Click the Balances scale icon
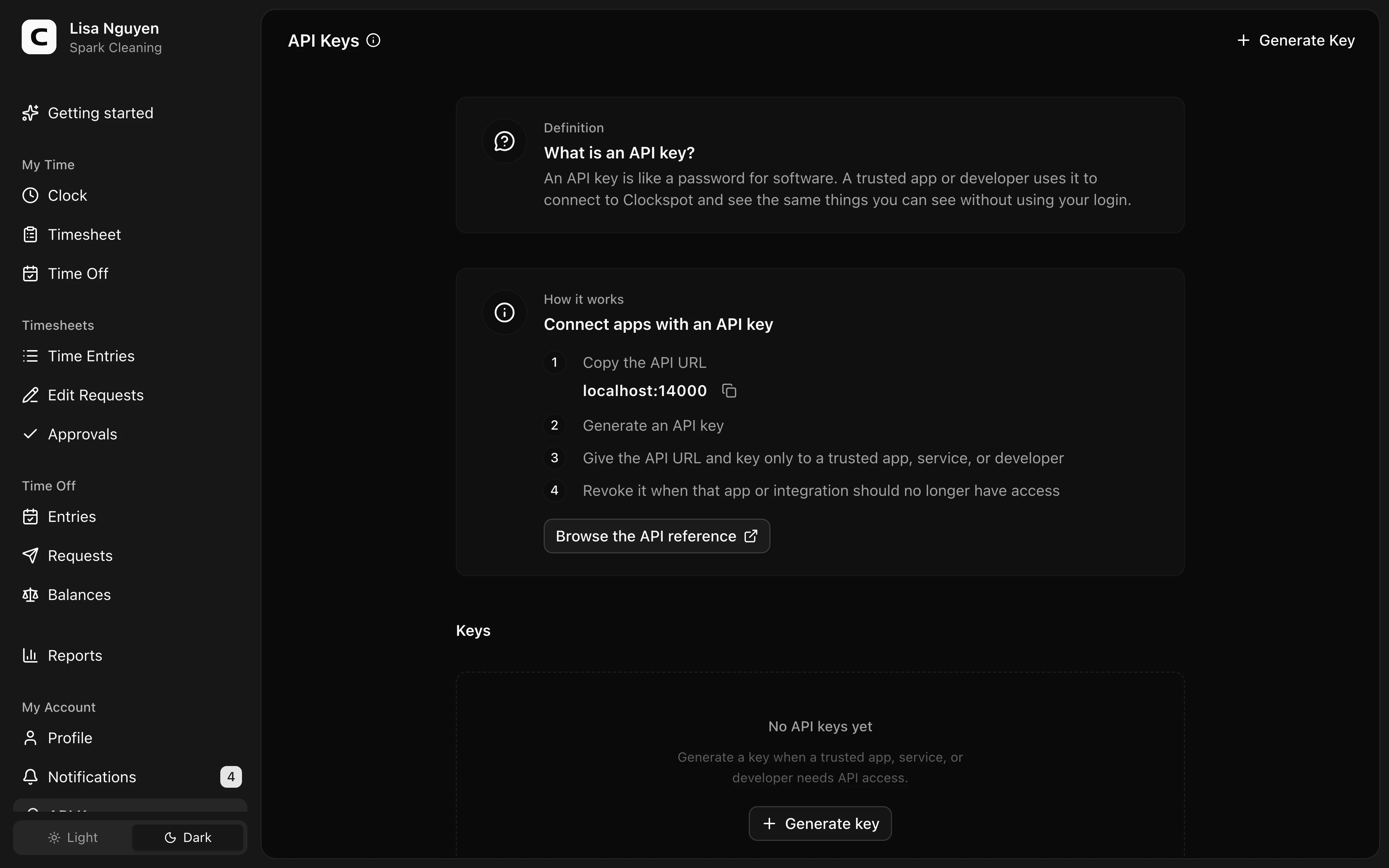This screenshot has width=1389, height=868. pyautogui.click(x=30, y=595)
